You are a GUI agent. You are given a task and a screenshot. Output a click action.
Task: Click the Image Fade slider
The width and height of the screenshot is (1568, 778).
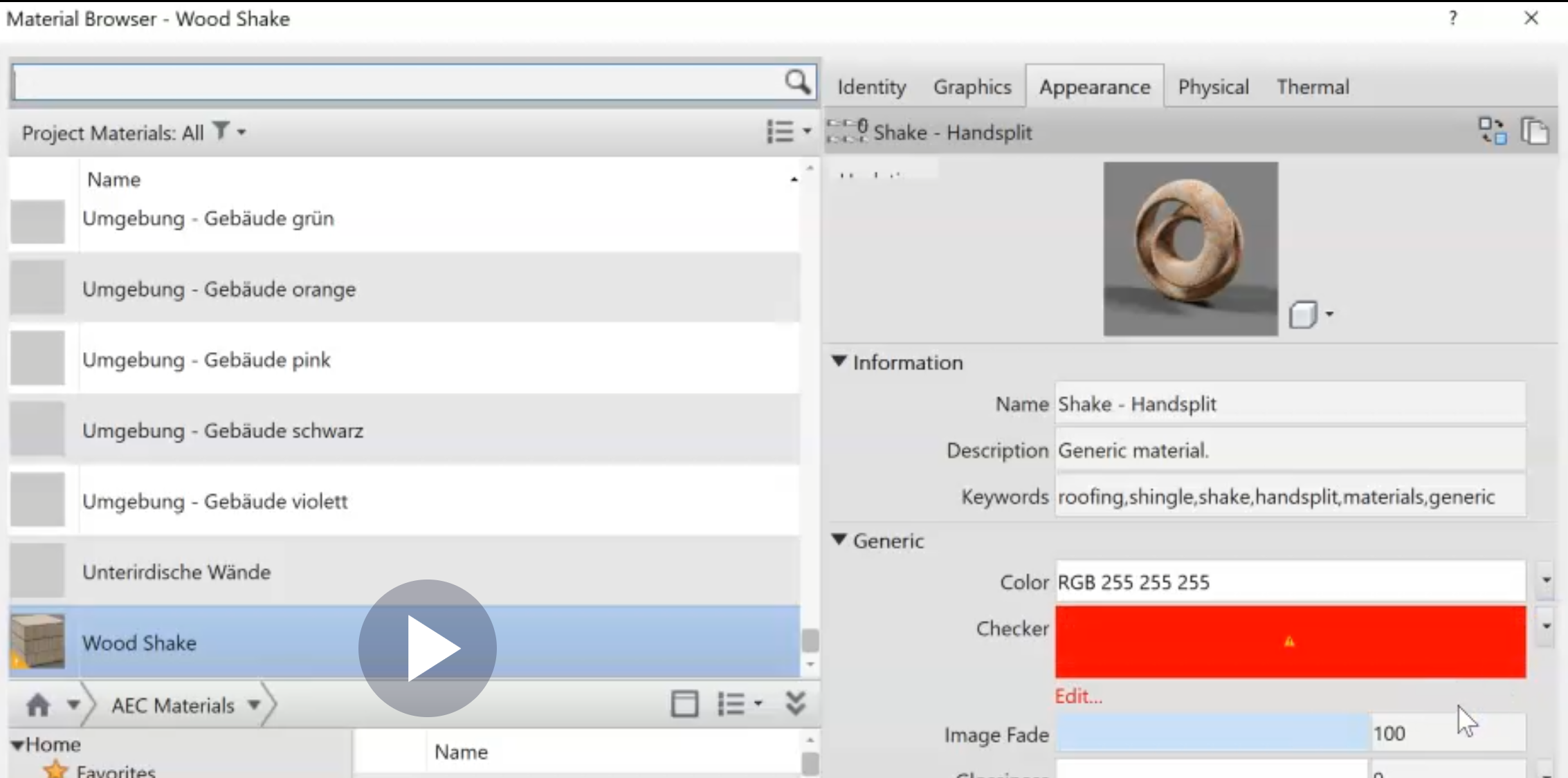[1212, 734]
